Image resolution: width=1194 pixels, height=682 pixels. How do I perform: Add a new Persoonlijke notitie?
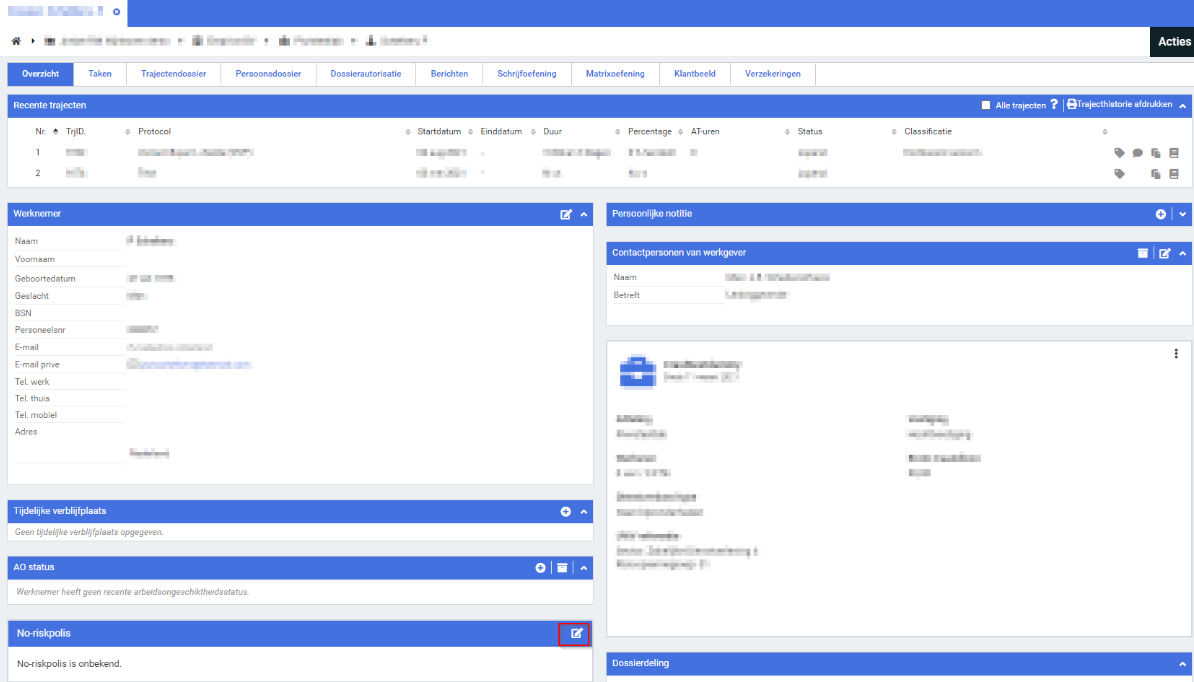1161,214
